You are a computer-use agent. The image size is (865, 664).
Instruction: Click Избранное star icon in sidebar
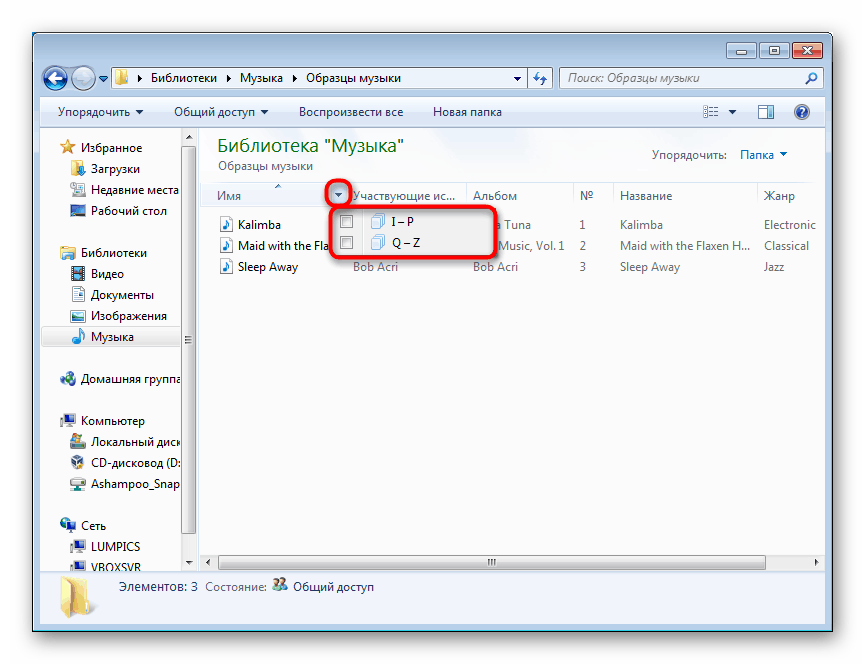click(67, 147)
